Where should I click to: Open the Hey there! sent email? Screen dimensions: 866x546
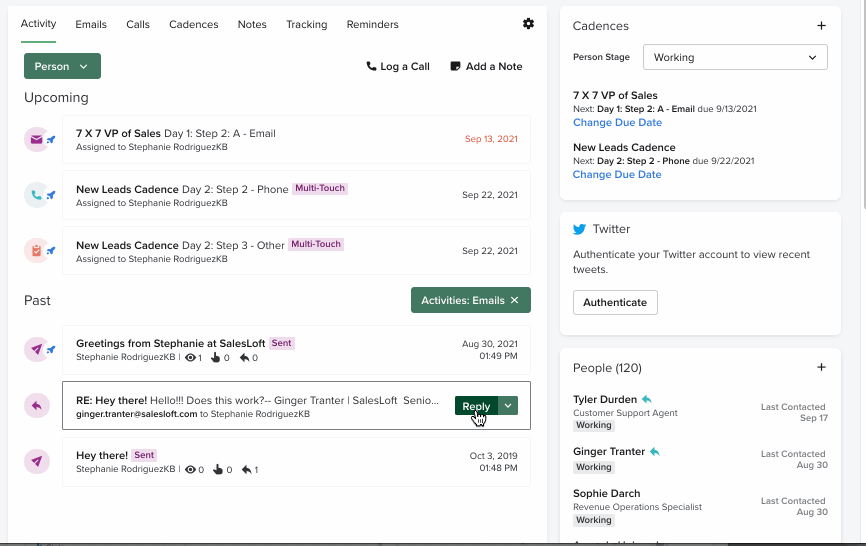tap(297, 462)
